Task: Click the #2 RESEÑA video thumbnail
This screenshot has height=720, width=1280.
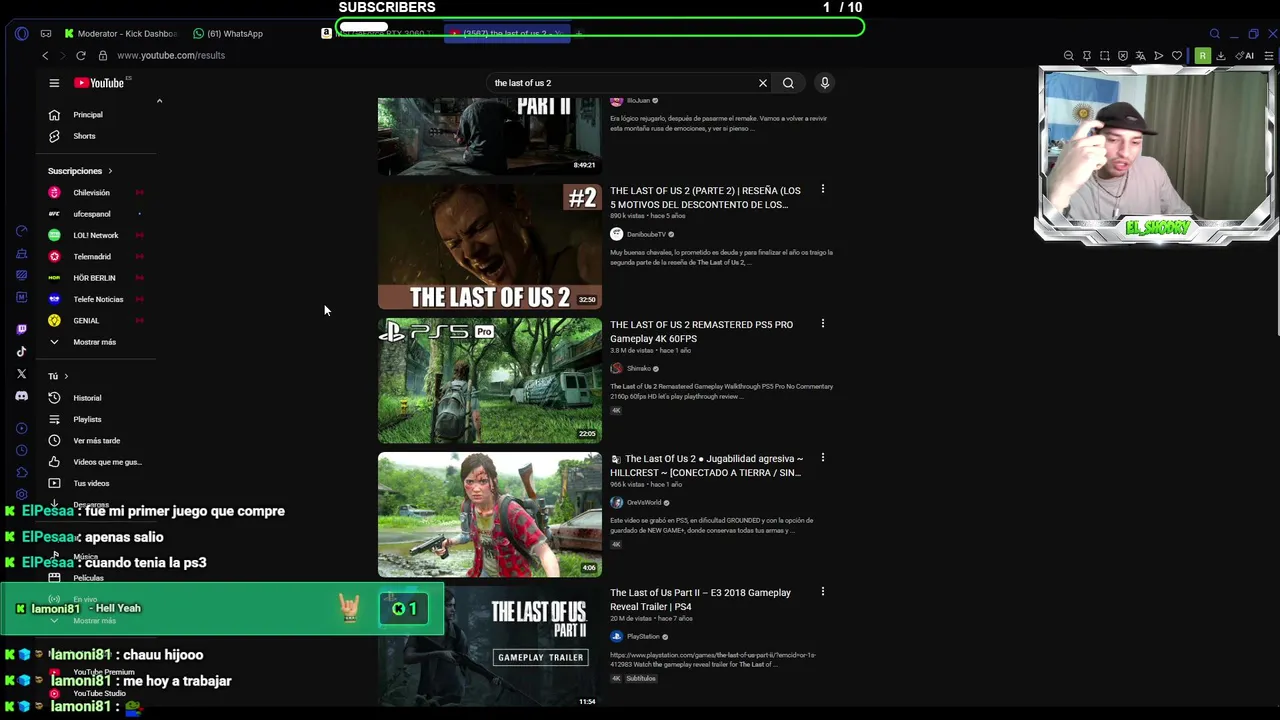Action: coord(490,246)
